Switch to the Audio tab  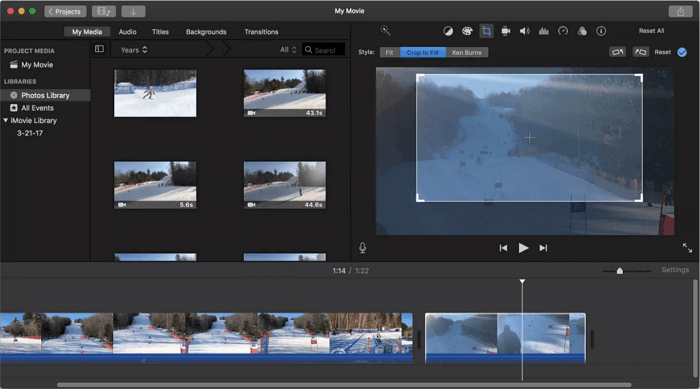tap(127, 32)
